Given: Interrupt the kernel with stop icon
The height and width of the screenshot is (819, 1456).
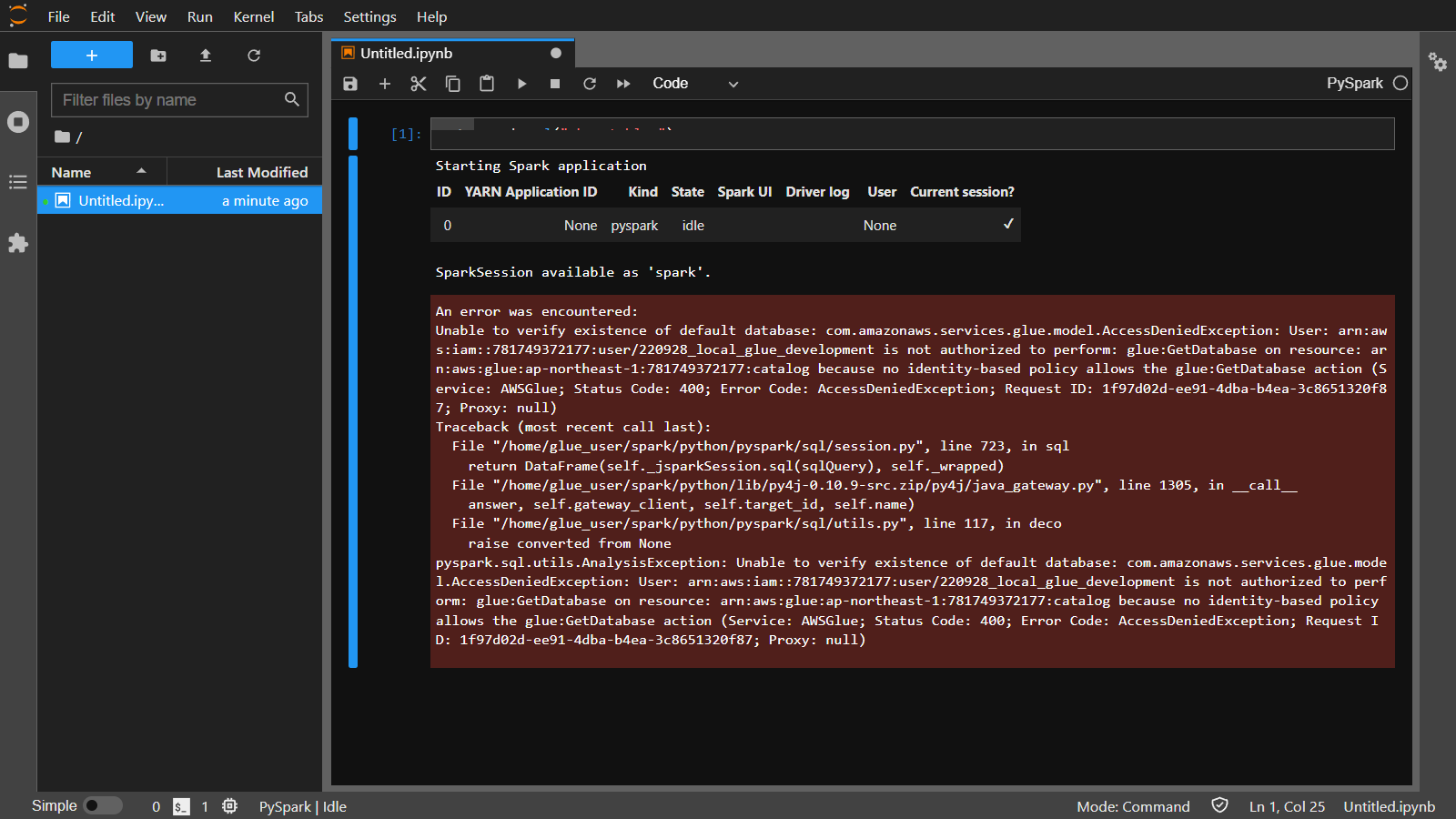Looking at the screenshot, I should tap(555, 84).
